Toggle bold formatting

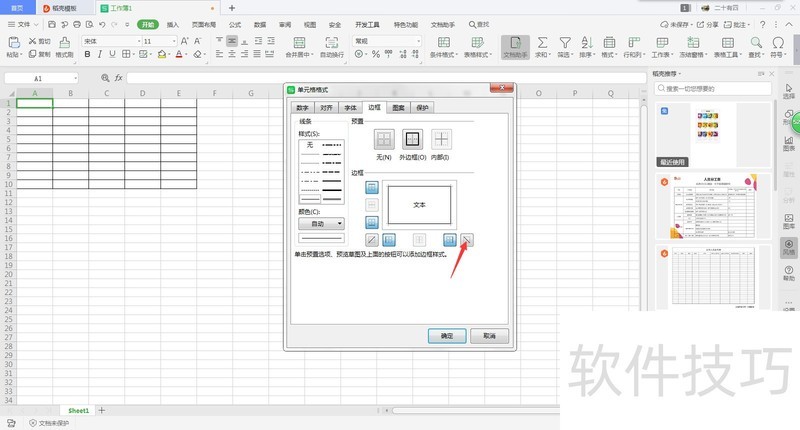(x=87, y=54)
